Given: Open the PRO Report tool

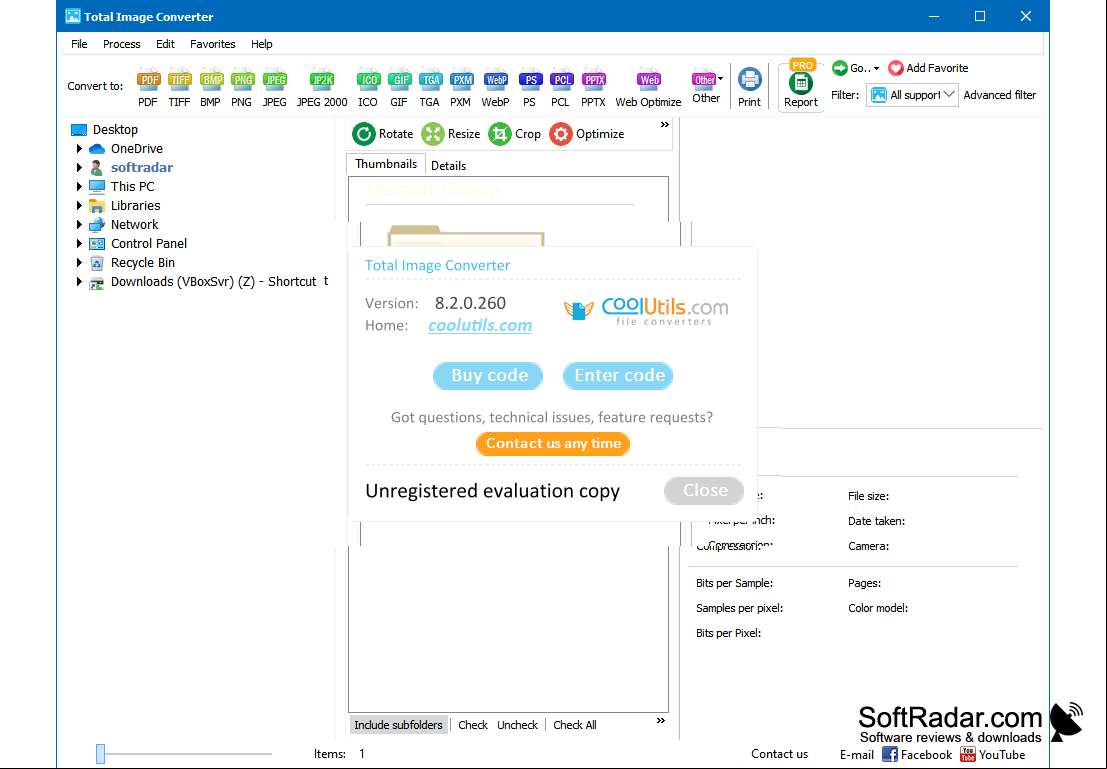Looking at the screenshot, I should coord(801,85).
